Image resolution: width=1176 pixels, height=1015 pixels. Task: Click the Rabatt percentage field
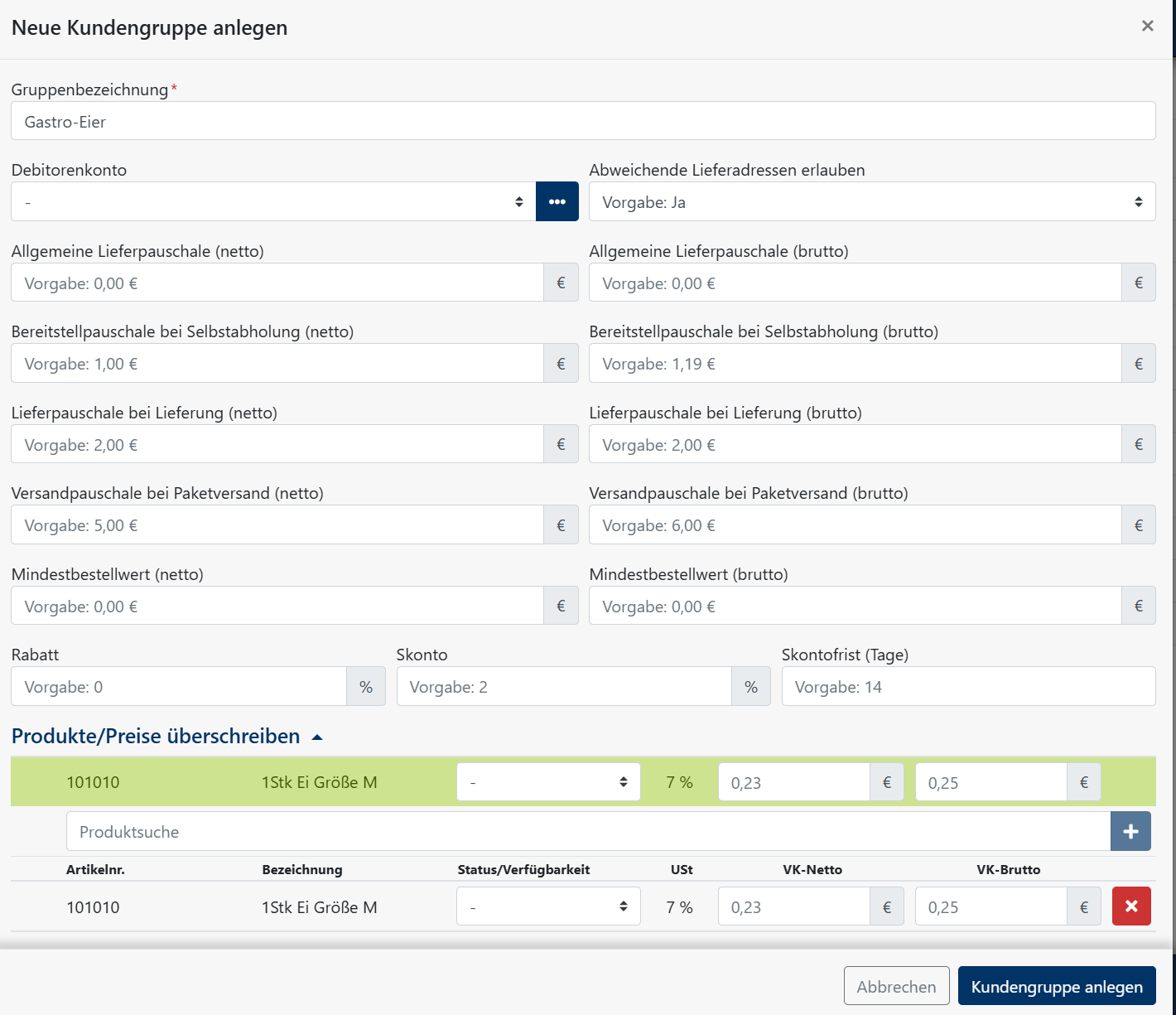[x=179, y=686]
